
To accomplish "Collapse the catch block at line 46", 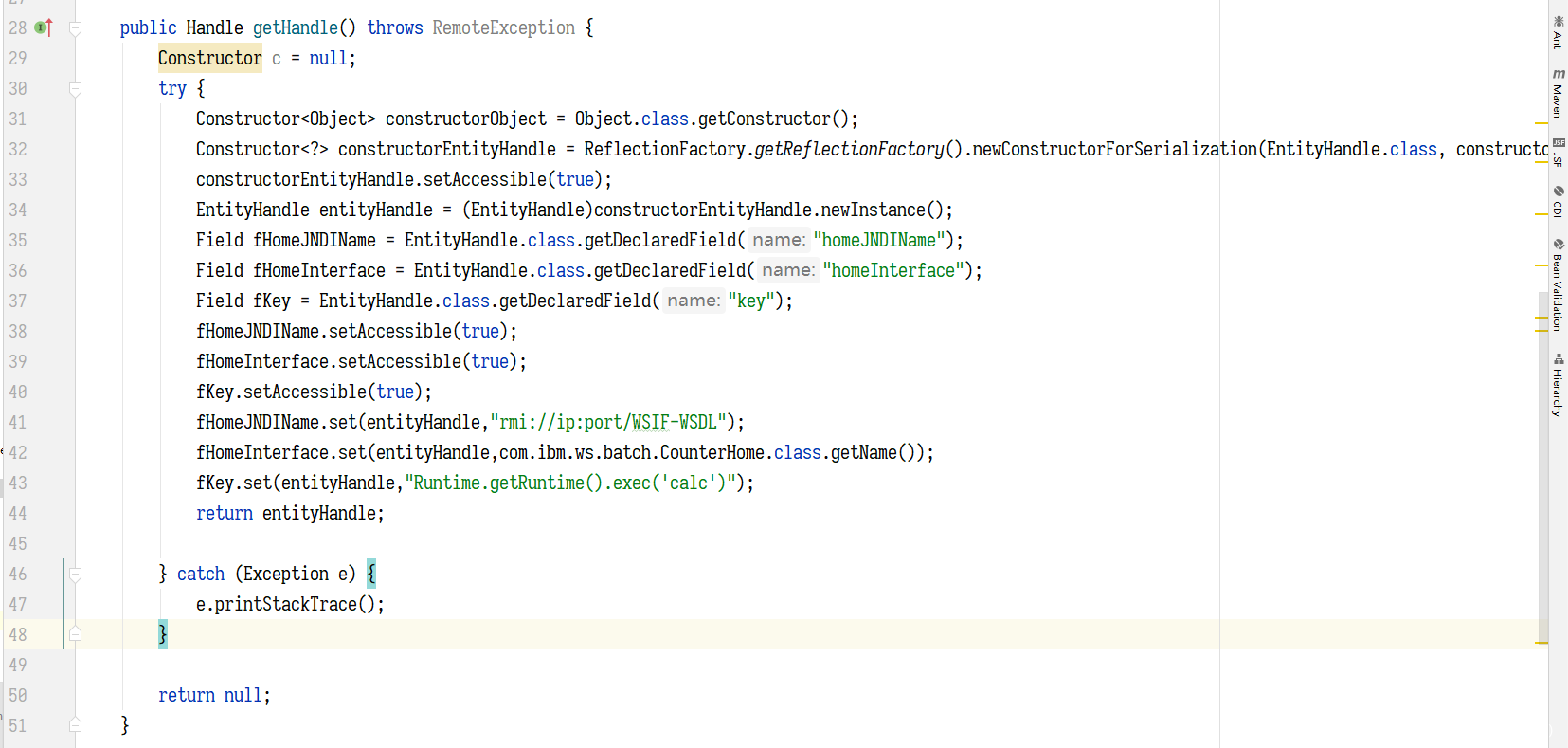I will tap(76, 575).
